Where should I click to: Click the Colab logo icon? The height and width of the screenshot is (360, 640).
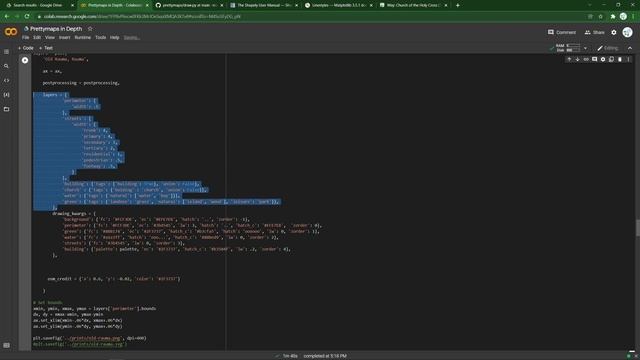tap(11, 32)
